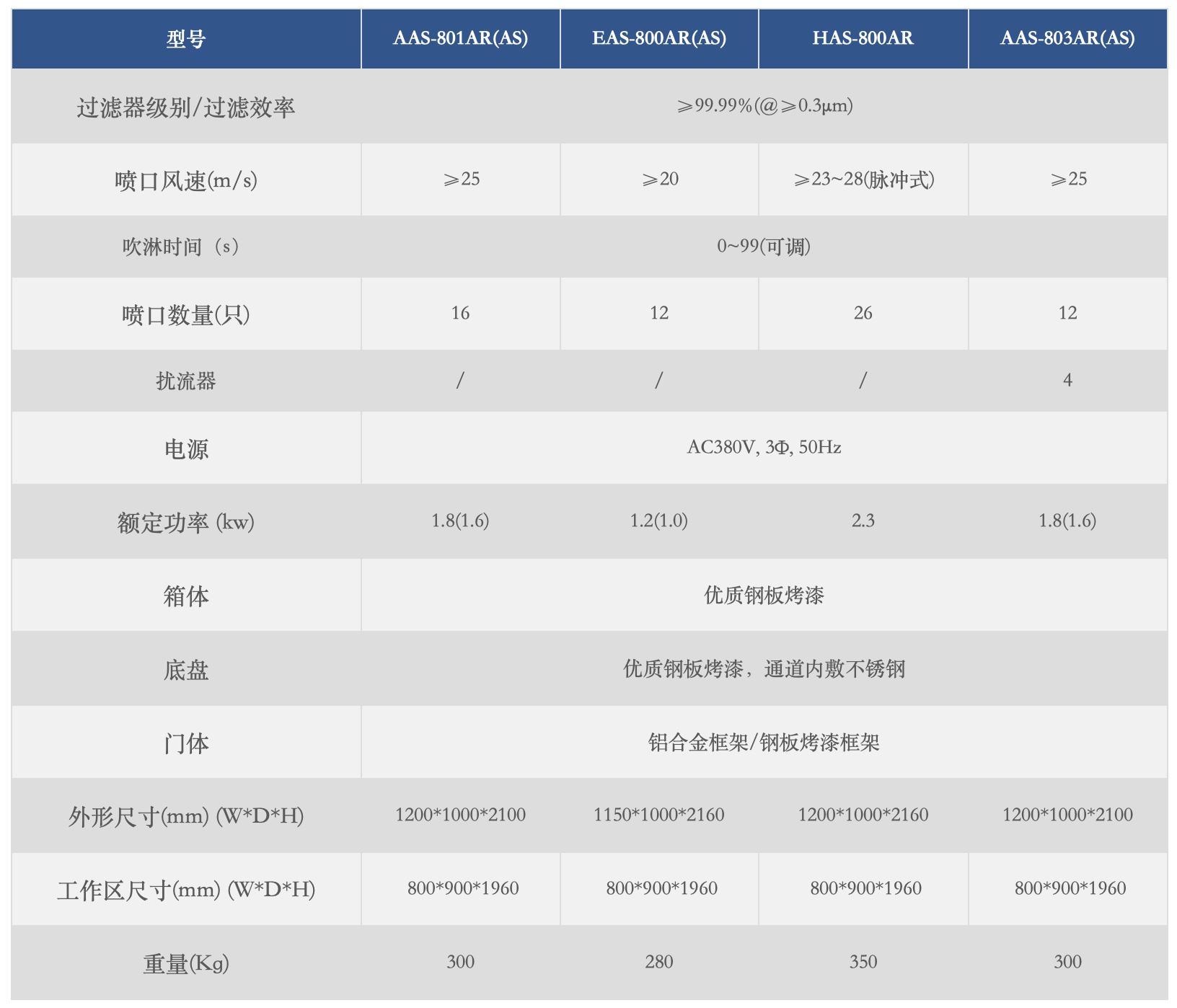Click the AAS-803AR(AS) column header
This screenshot has height=1008, width=1177.
(1067, 39)
